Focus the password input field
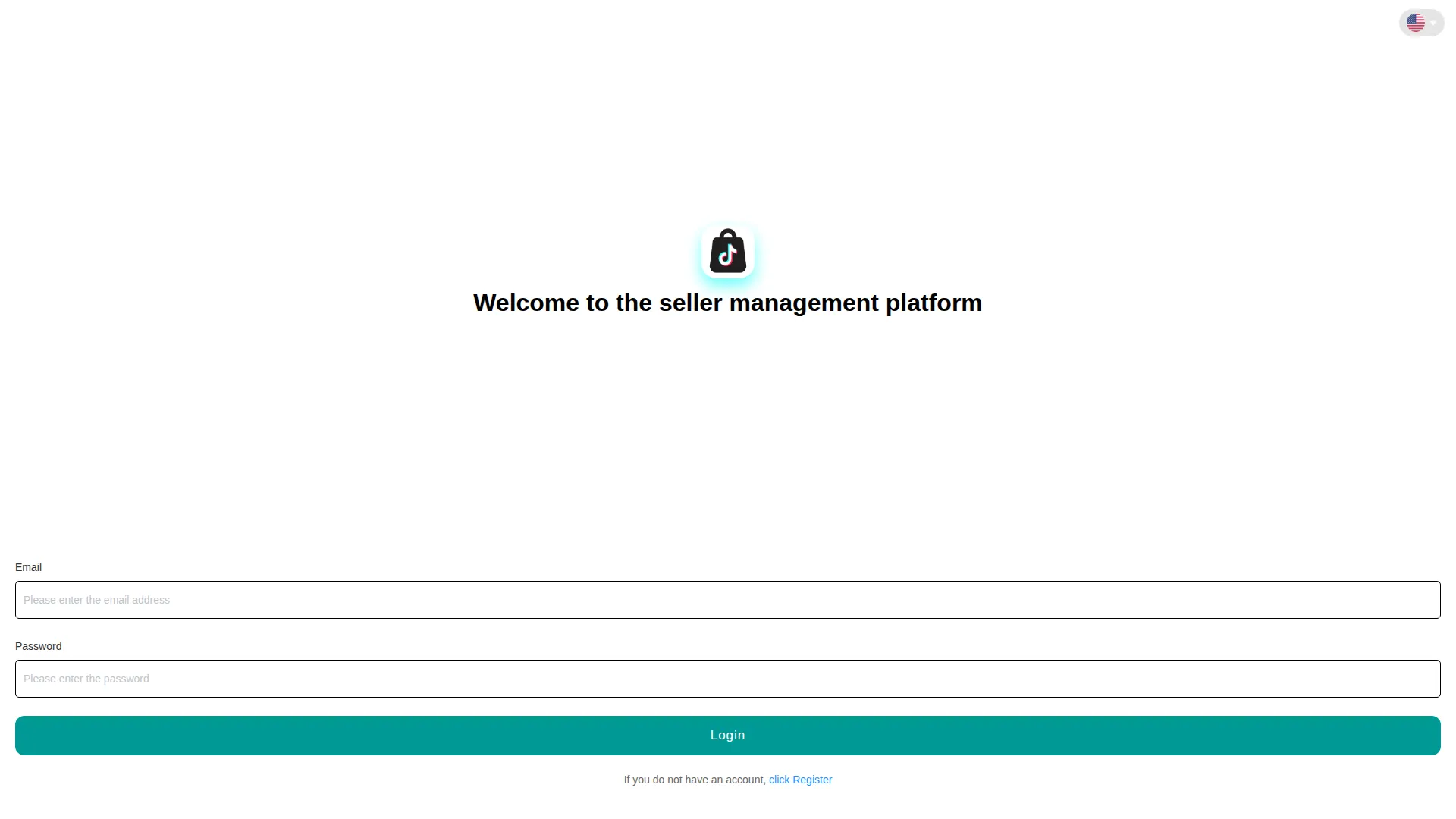 (728, 679)
